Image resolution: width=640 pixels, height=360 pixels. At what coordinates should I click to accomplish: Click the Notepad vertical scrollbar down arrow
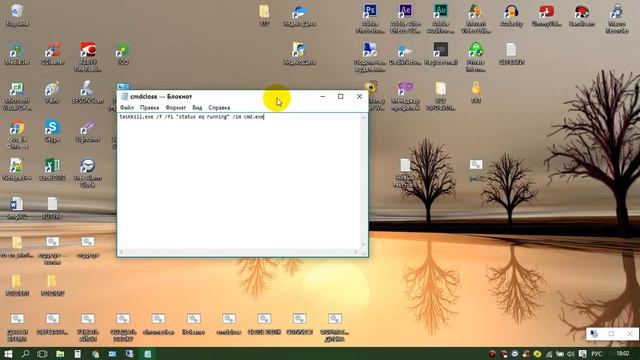point(363,245)
